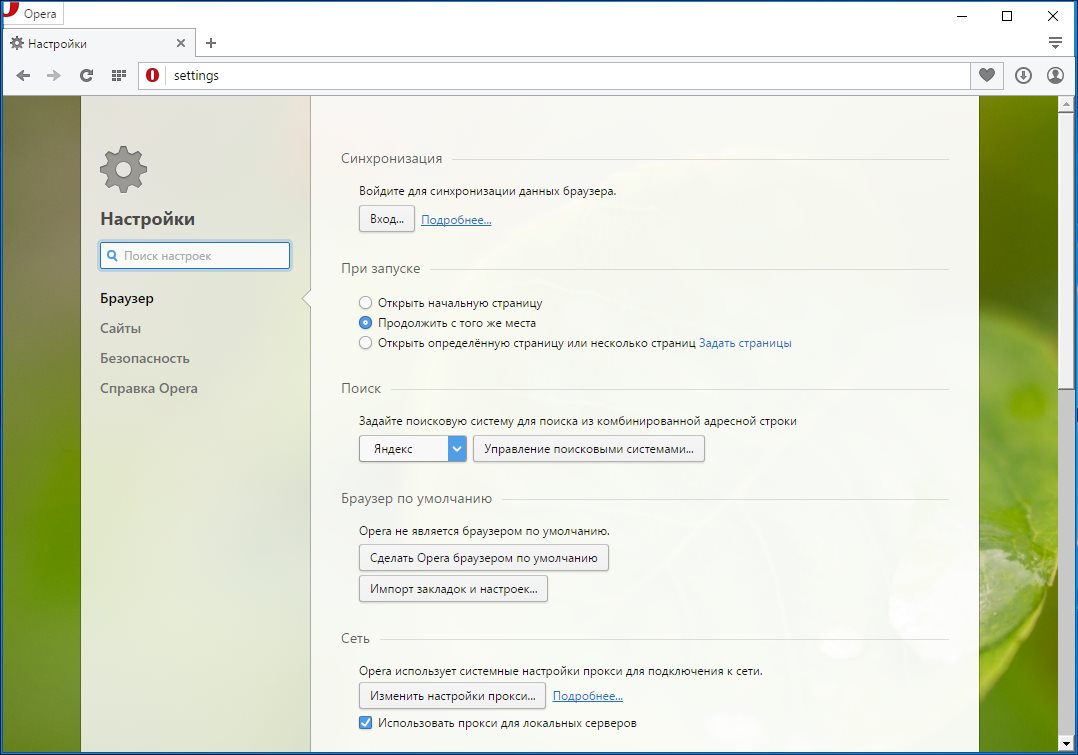
Task: Expand the Яндекс search engine dropdown
Action: pos(412,448)
